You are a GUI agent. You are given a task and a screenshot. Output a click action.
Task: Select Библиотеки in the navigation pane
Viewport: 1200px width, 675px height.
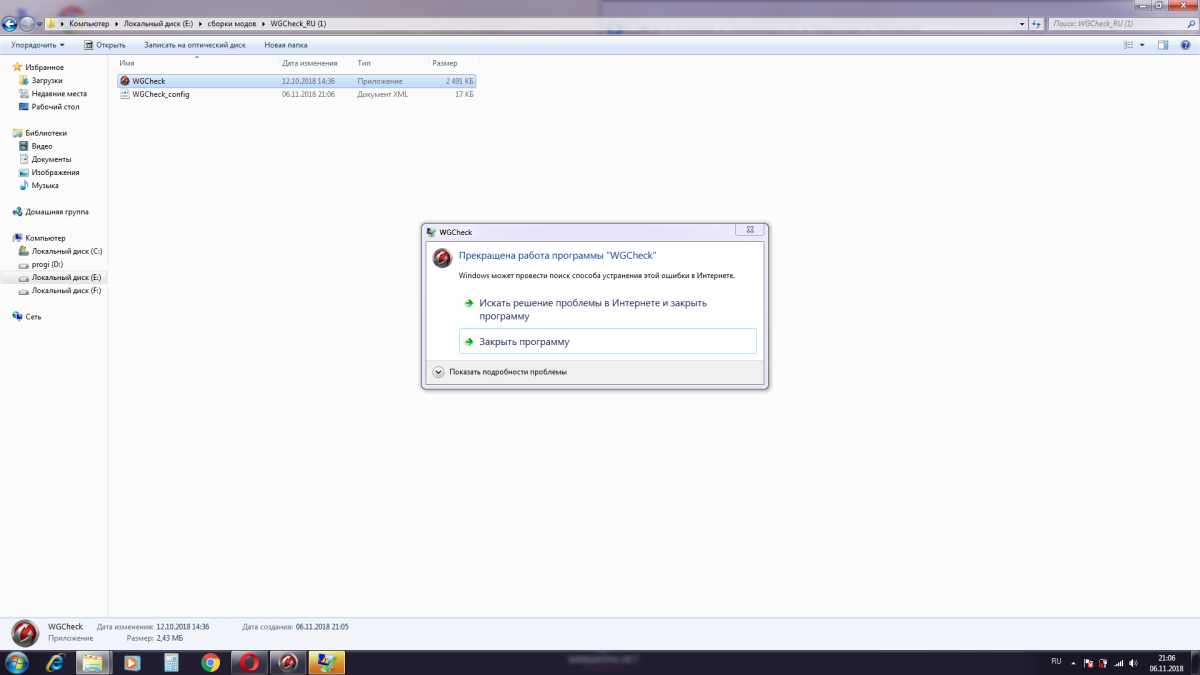point(46,132)
